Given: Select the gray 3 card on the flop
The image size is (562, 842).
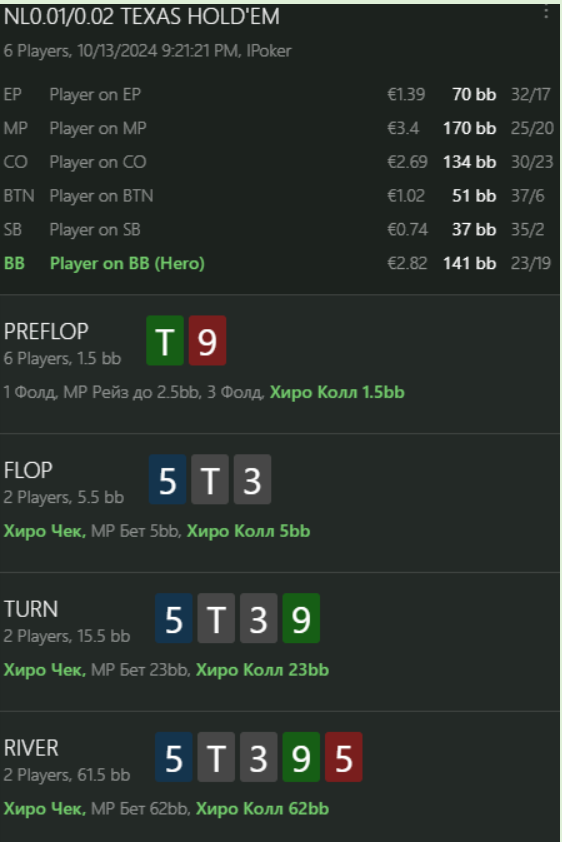Looking at the screenshot, I should pos(252,480).
